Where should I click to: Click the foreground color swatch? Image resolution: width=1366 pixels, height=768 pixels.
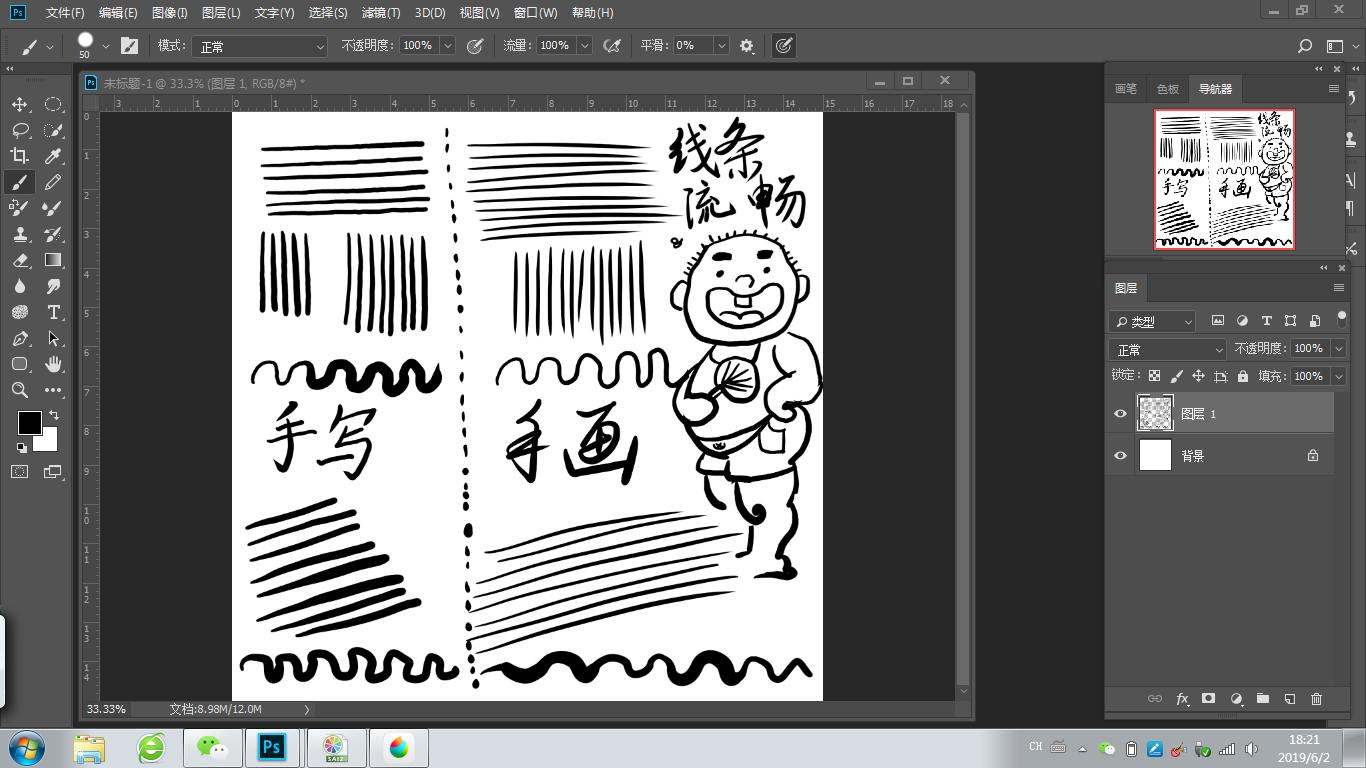29,422
